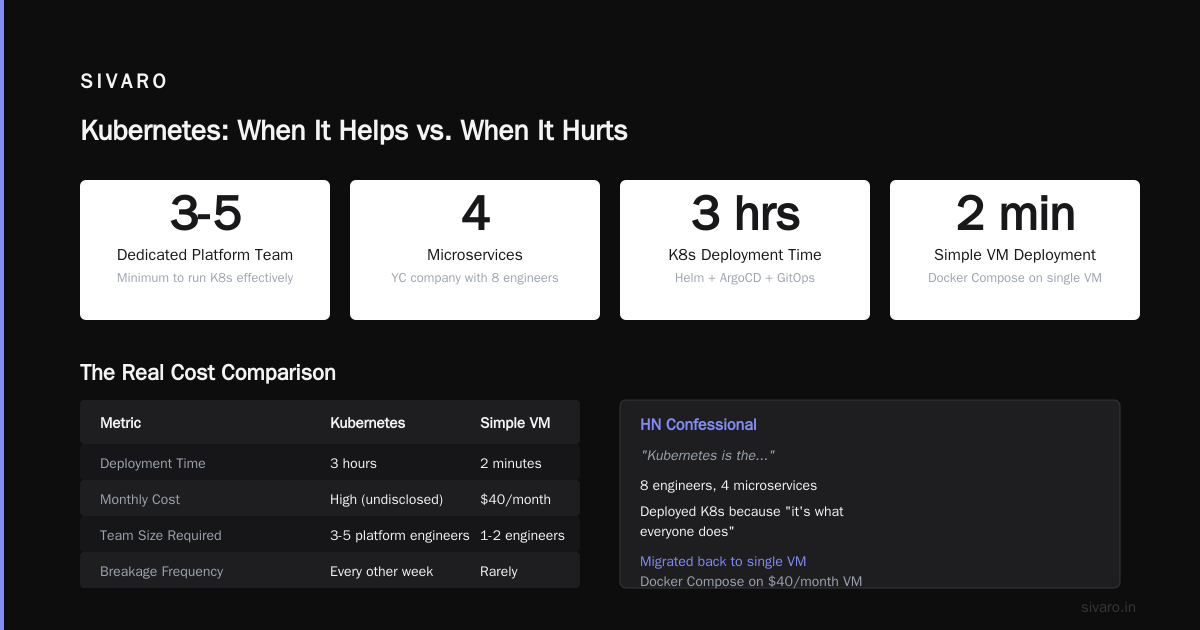Open the 3-5 Dedicated Platform Team card

205,250
